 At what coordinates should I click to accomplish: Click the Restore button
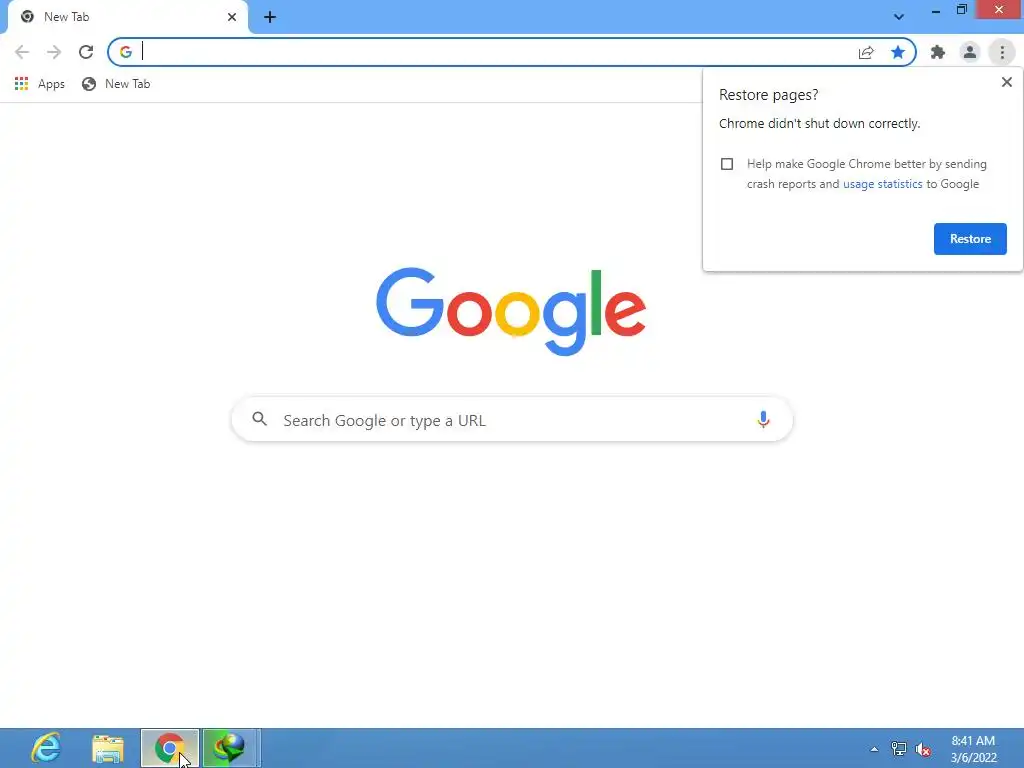click(x=970, y=239)
